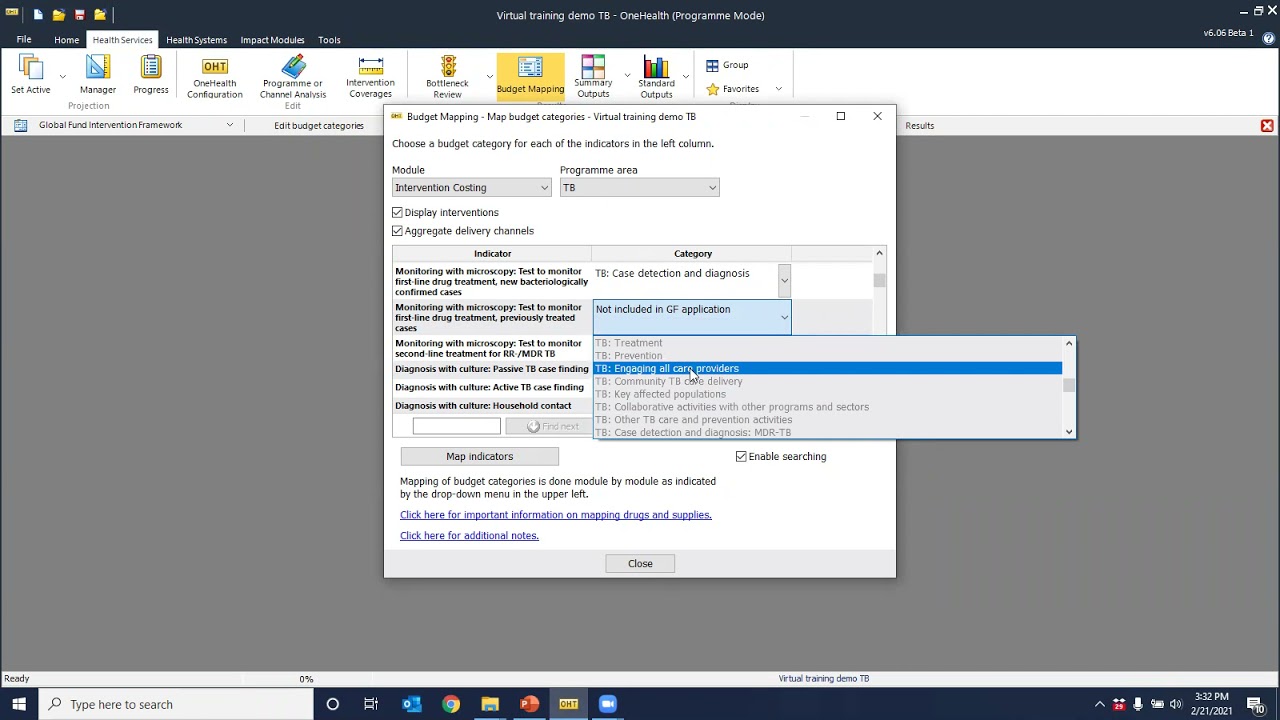Viewport: 1280px width, 720px height.
Task: Click the Windows taskbar search box
Action: pyautogui.click(x=178, y=704)
